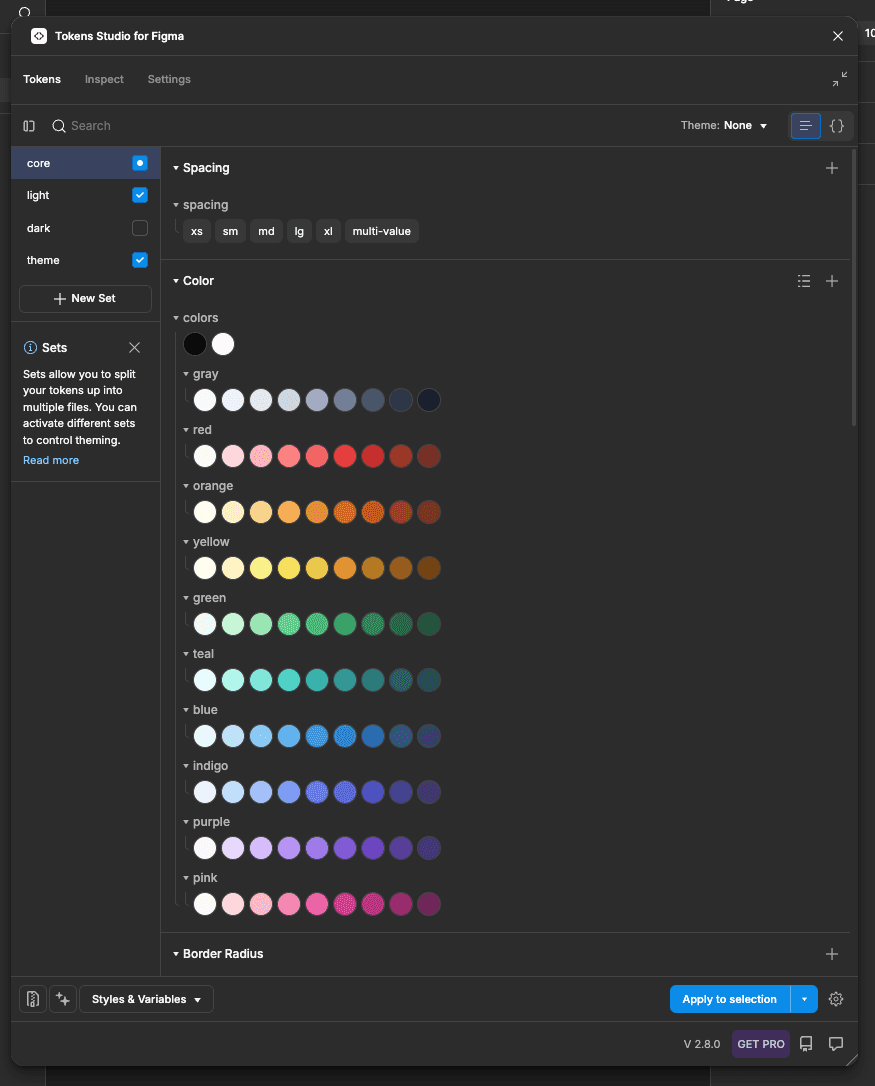Click the tokens list vertical scrollbar

[854, 287]
